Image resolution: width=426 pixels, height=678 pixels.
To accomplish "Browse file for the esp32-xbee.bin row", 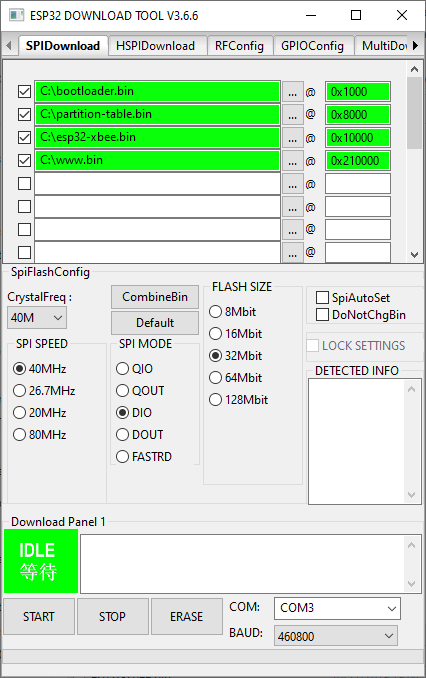I will pyautogui.click(x=293, y=138).
